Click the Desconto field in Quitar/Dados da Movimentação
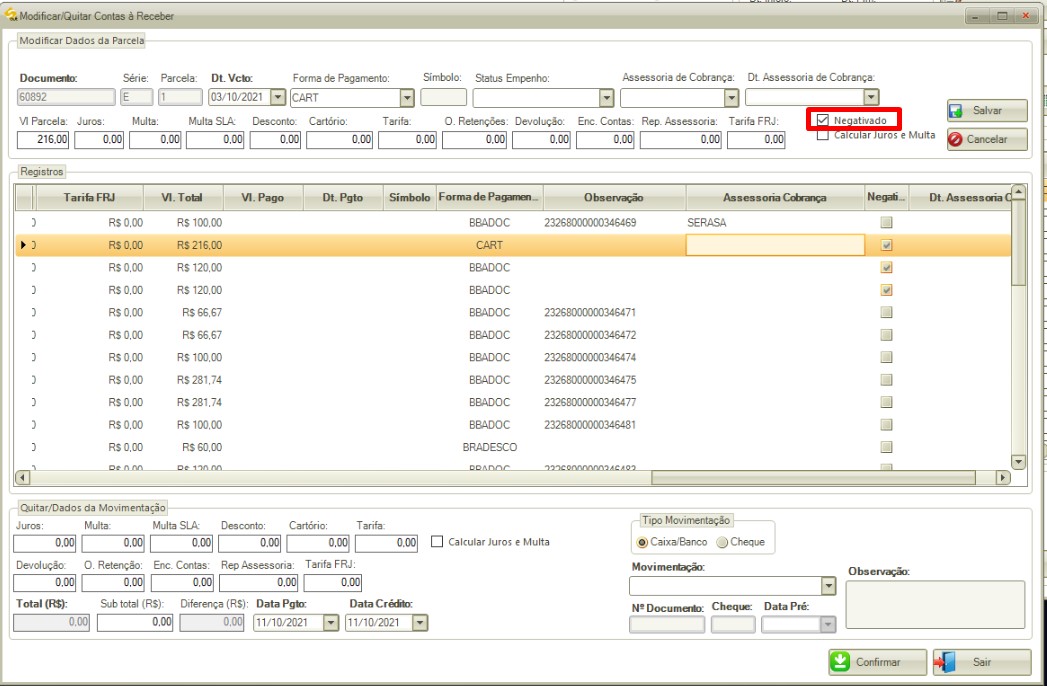 [x=250, y=543]
